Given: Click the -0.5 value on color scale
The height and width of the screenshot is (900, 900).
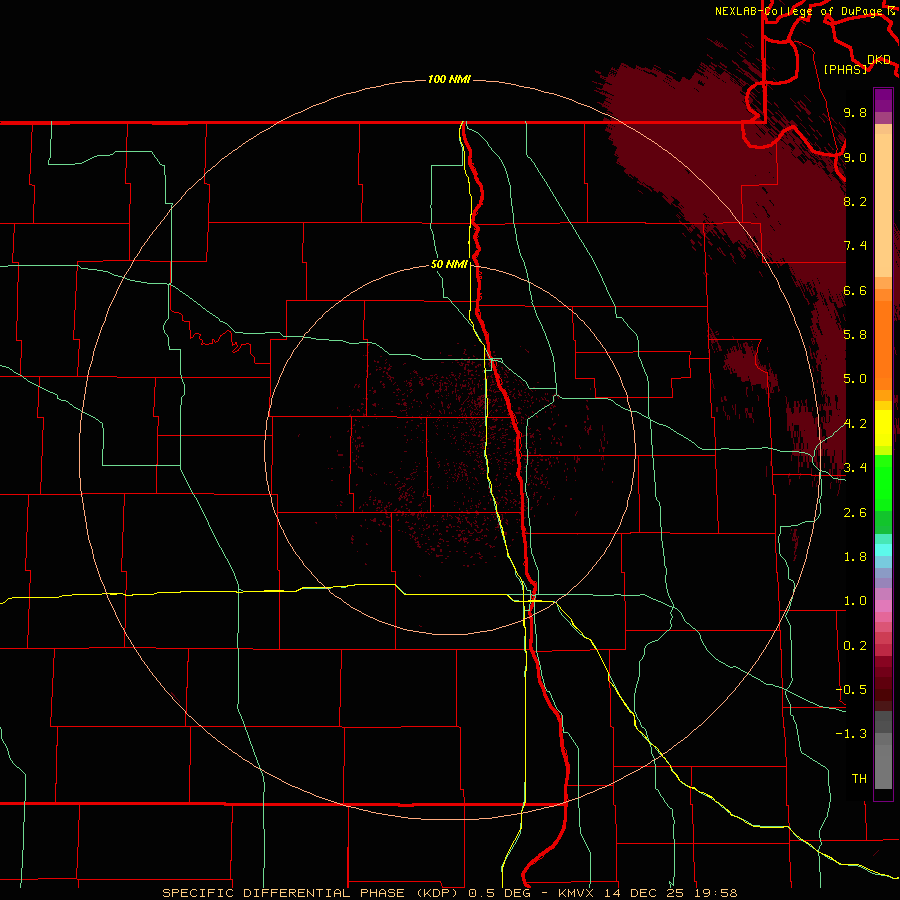Looking at the screenshot, I should (852, 690).
